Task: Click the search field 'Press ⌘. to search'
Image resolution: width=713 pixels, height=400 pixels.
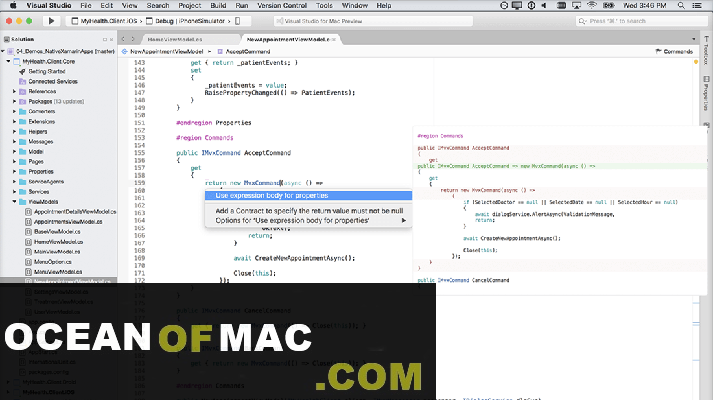Action: 641,21
